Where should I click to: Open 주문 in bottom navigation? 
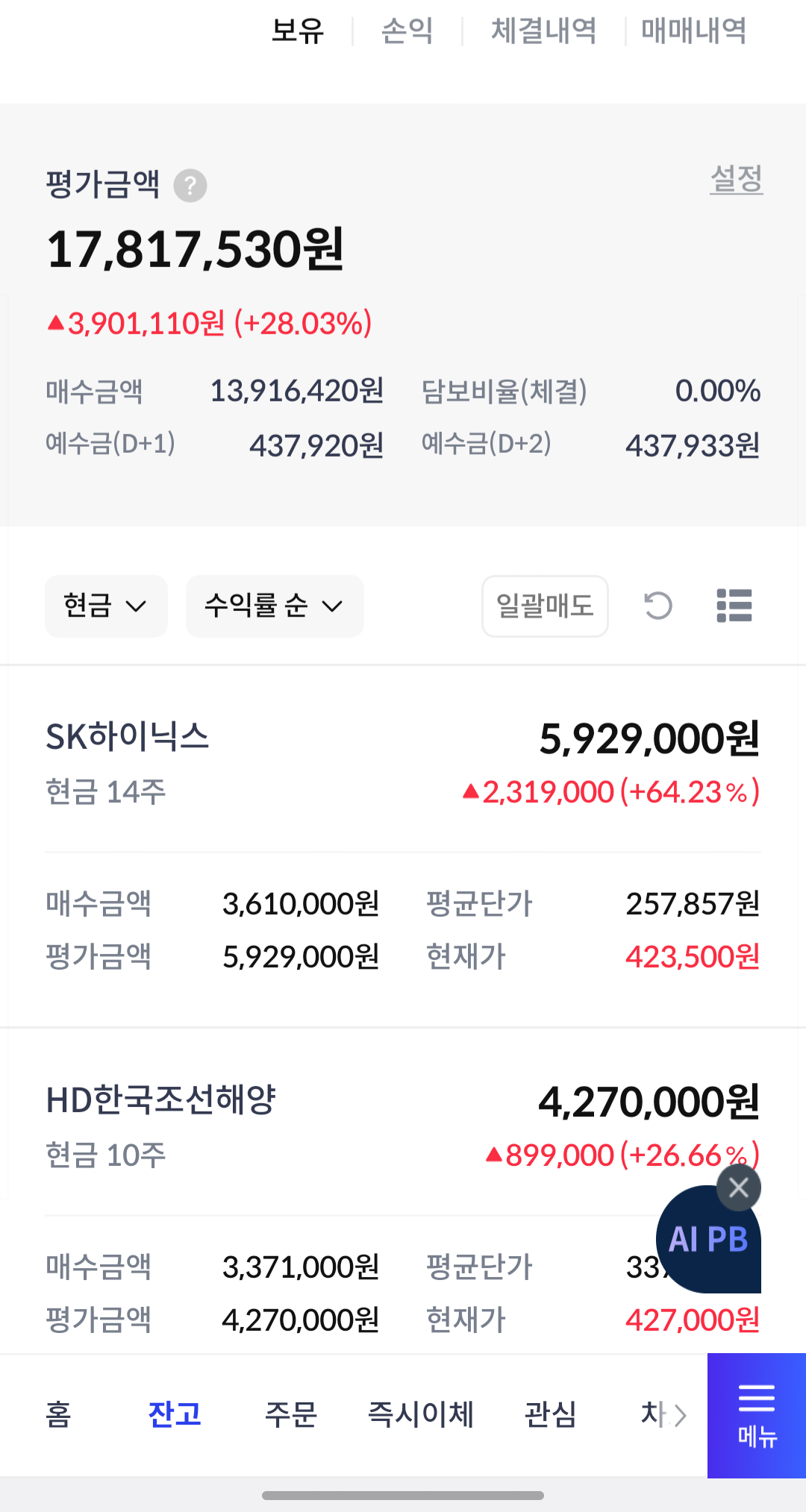click(291, 1414)
